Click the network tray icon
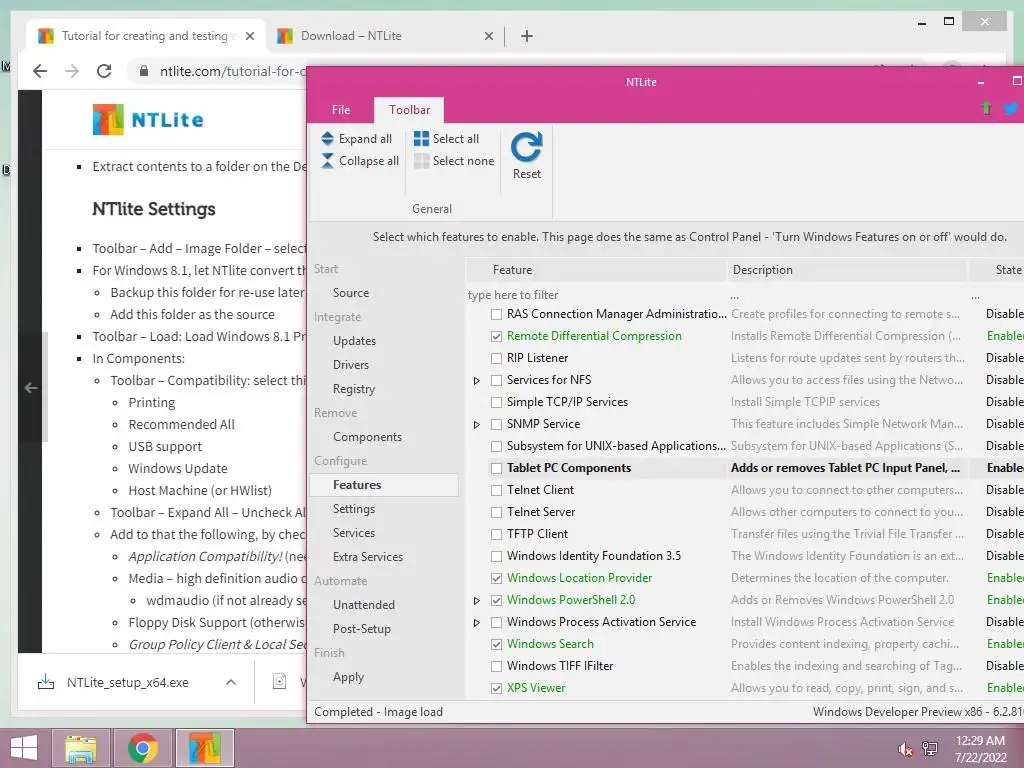 (930, 749)
